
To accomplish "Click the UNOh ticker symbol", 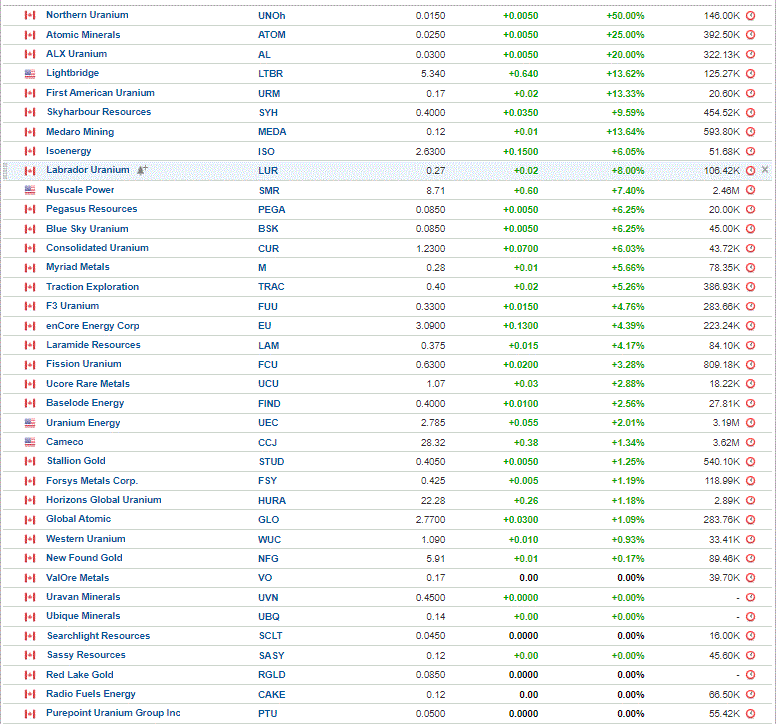I will point(272,16).
